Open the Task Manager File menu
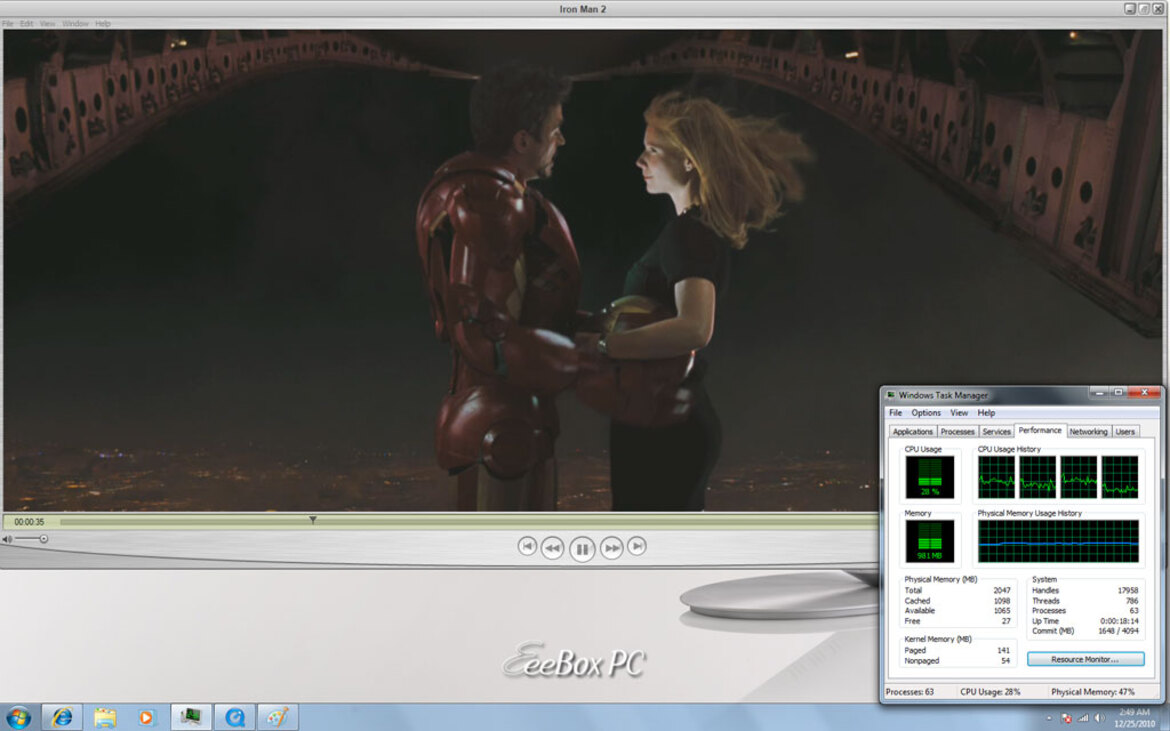The height and width of the screenshot is (731, 1170). coord(895,412)
